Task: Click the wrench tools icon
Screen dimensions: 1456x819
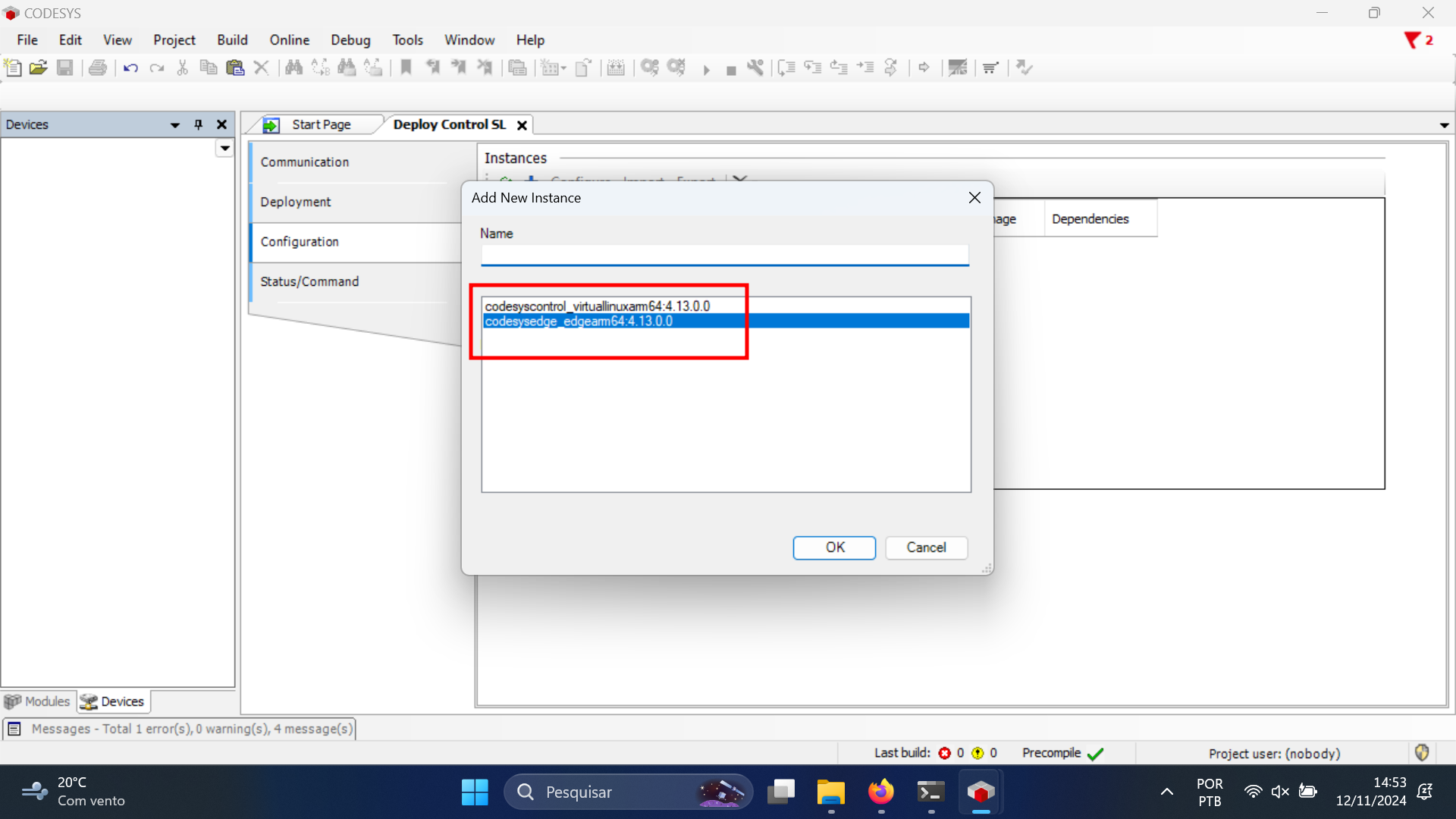Action: (755, 67)
